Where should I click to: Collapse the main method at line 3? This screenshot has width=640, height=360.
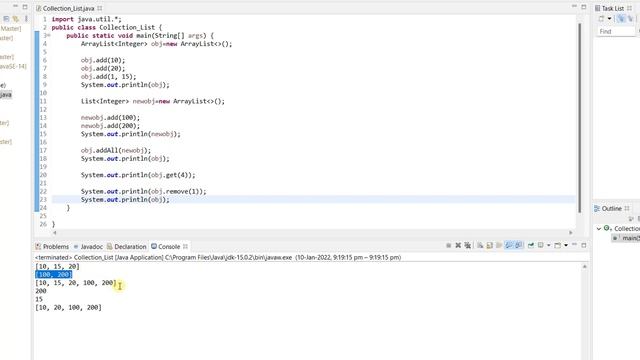coord(49,36)
